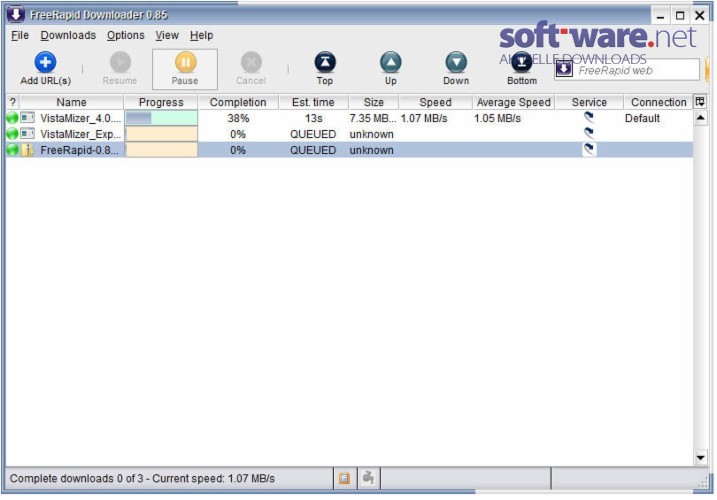Pause the selected download
Image resolution: width=717 pixels, height=500 pixels.
(x=185, y=69)
